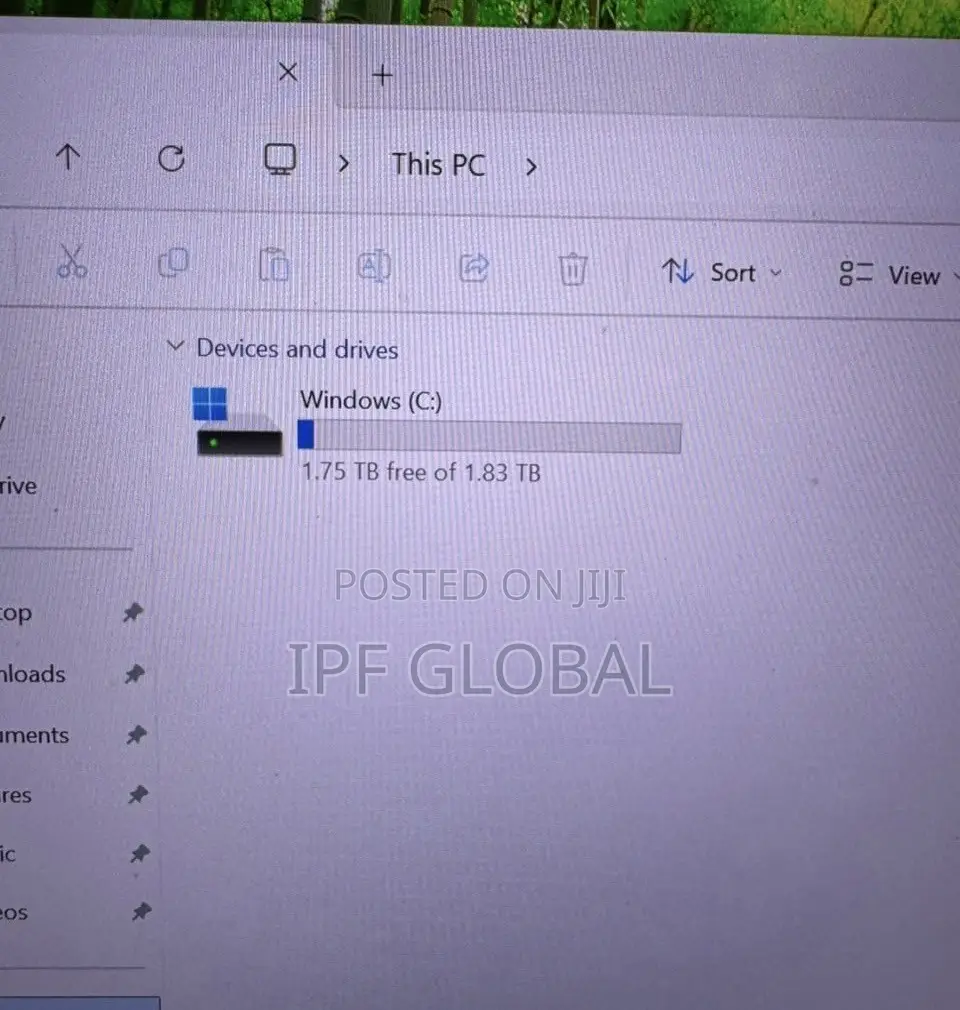Close the current File Explorer tab
The height and width of the screenshot is (1010, 960).
(x=288, y=71)
